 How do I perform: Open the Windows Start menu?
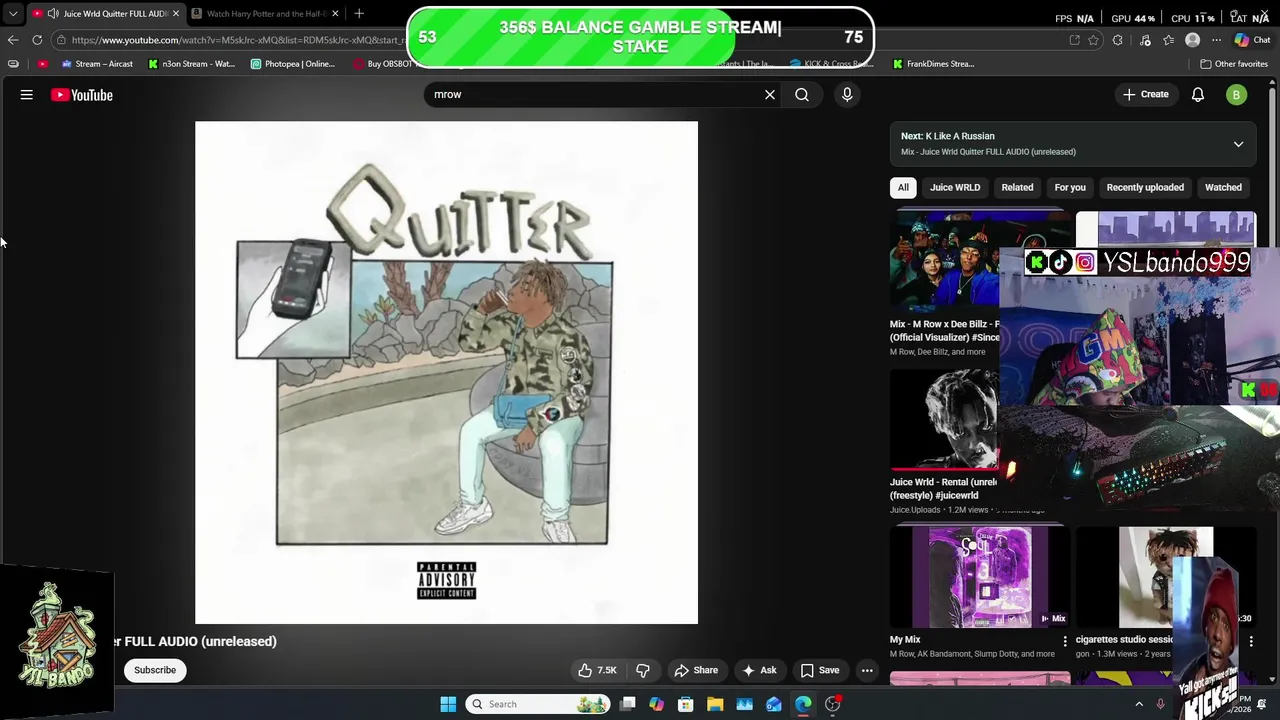[x=448, y=704]
